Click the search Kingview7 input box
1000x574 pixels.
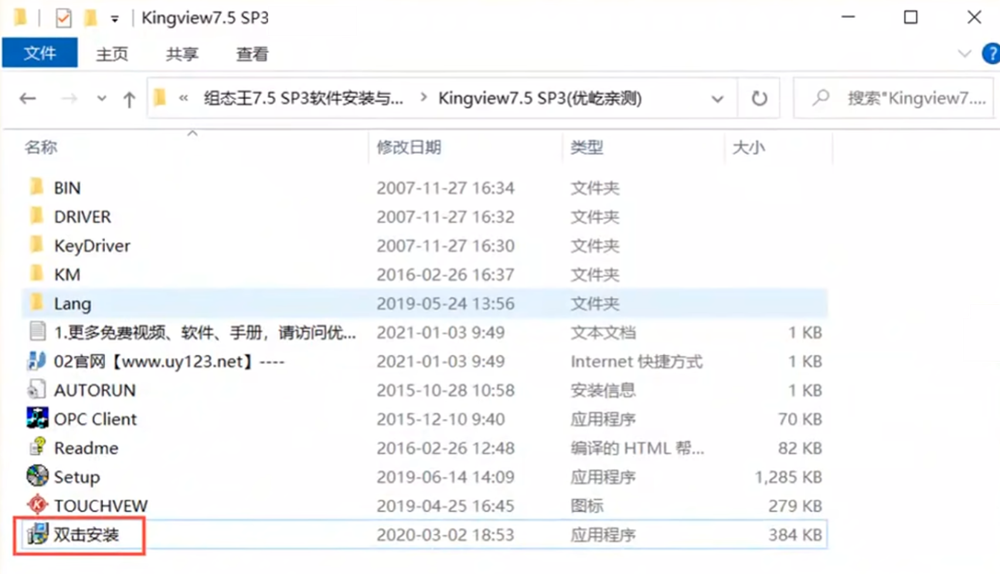click(x=893, y=98)
